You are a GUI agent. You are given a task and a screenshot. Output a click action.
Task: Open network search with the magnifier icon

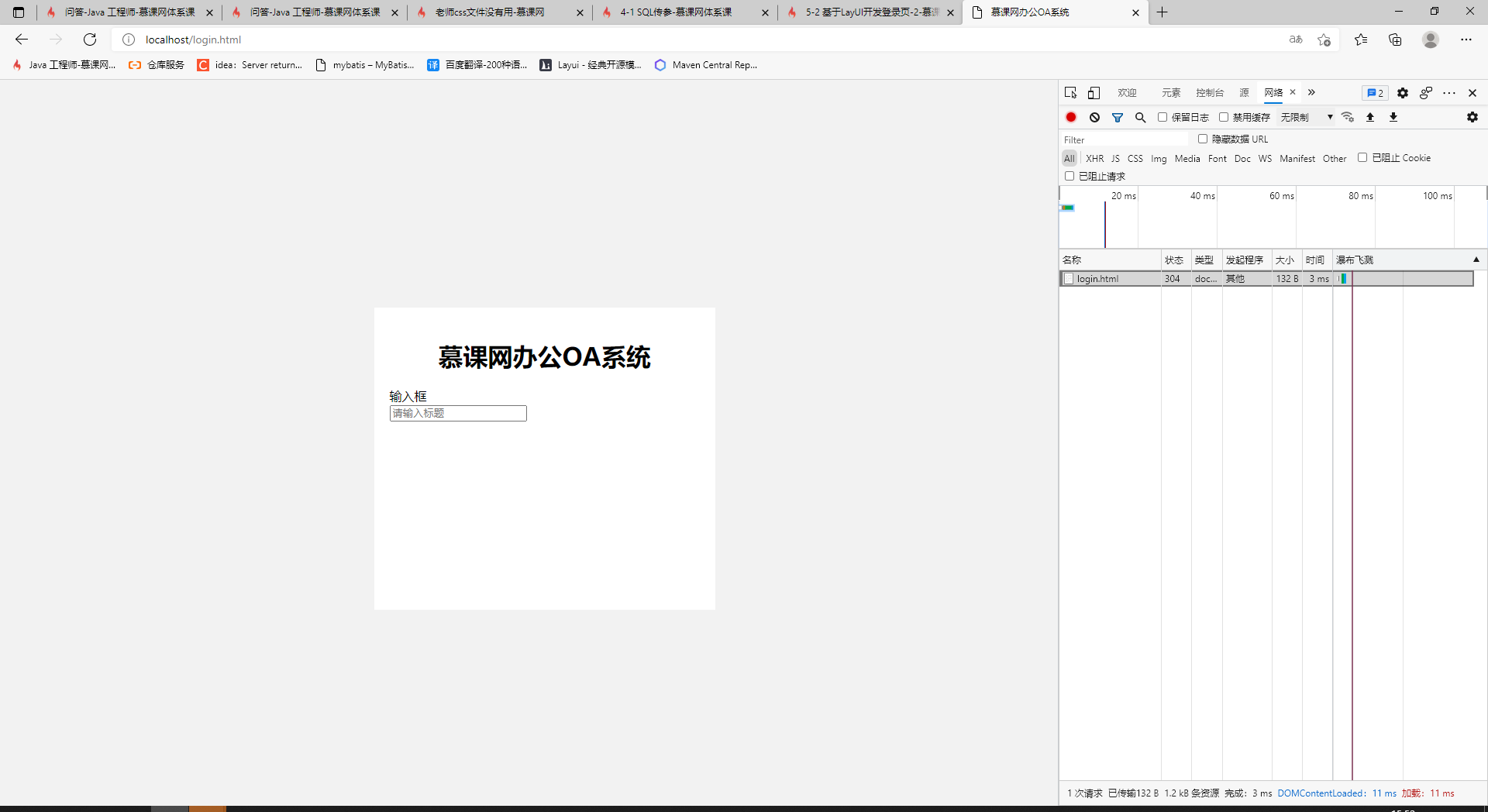(1140, 117)
